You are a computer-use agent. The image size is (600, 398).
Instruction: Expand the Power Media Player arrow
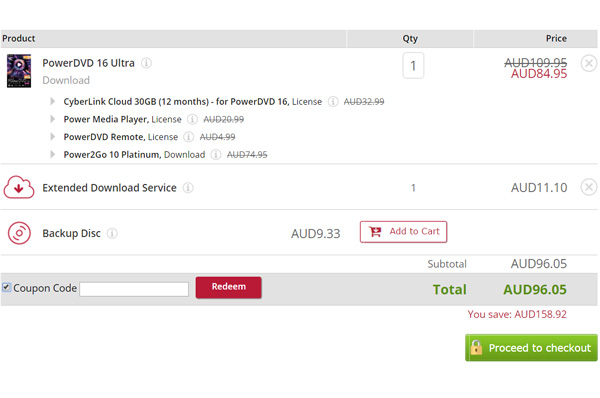click(52, 119)
